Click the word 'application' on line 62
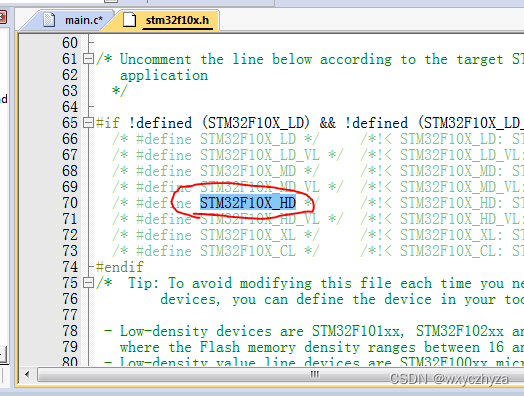524x396 pixels. (x=164, y=76)
